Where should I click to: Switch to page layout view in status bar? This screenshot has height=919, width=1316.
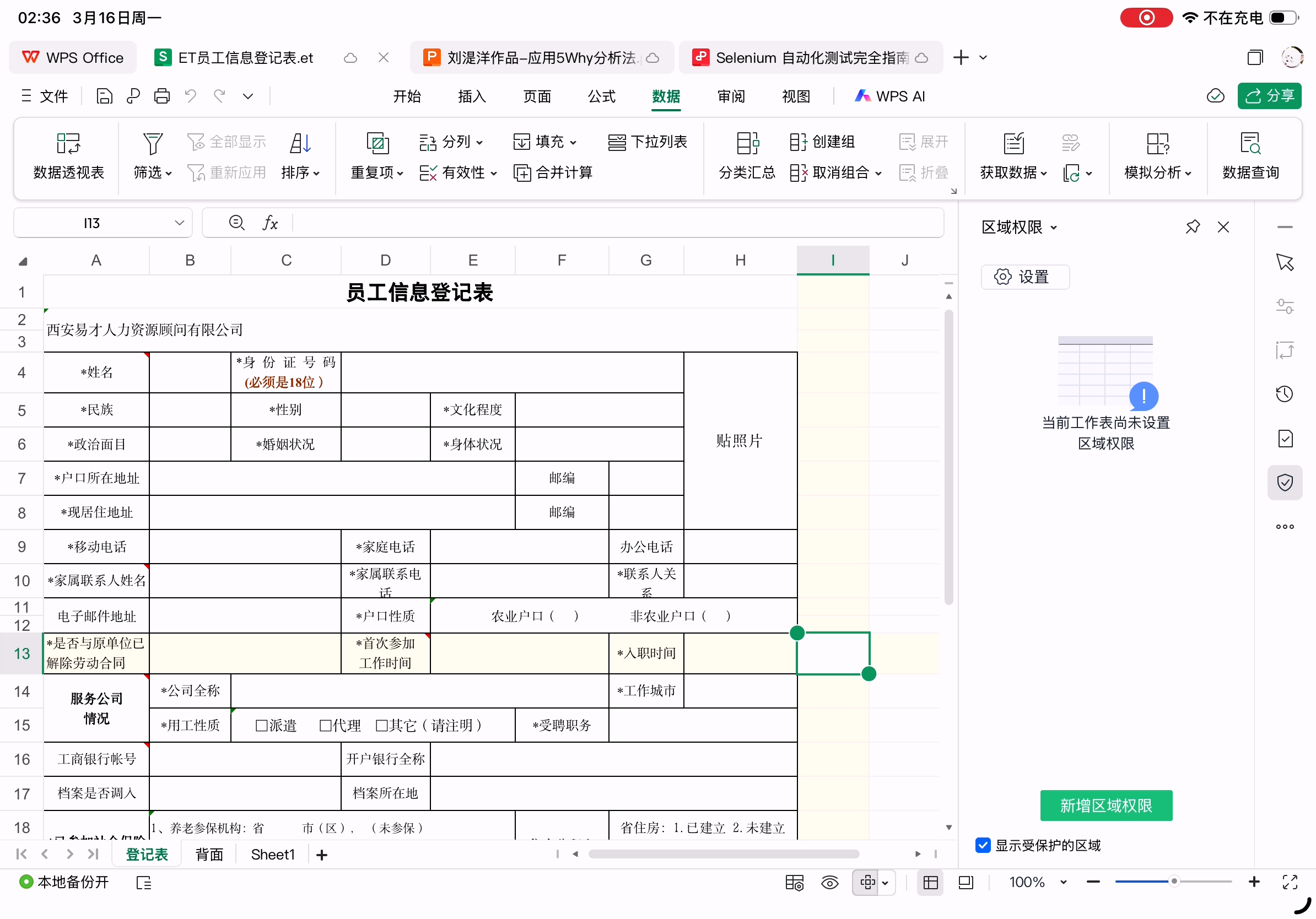coord(966,882)
